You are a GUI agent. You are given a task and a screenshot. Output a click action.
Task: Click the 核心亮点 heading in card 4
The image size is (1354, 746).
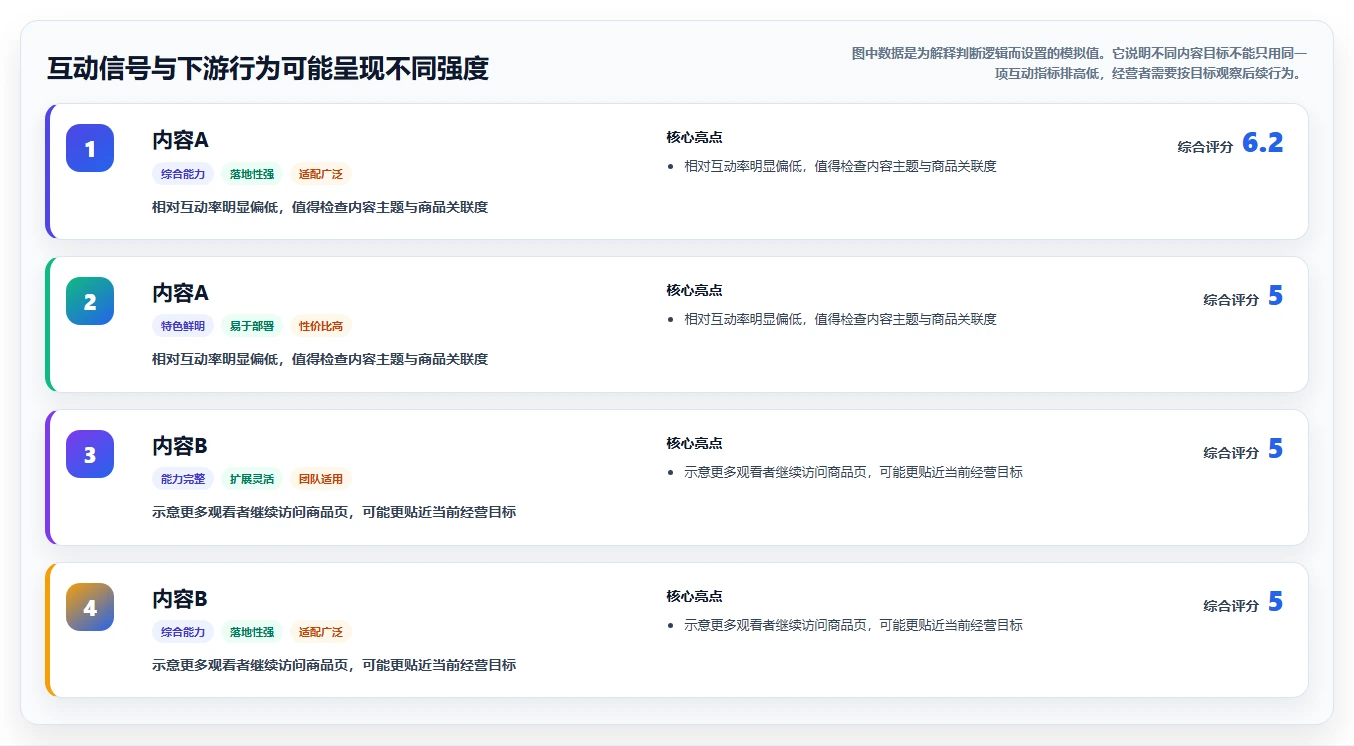click(x=694, y=596)
